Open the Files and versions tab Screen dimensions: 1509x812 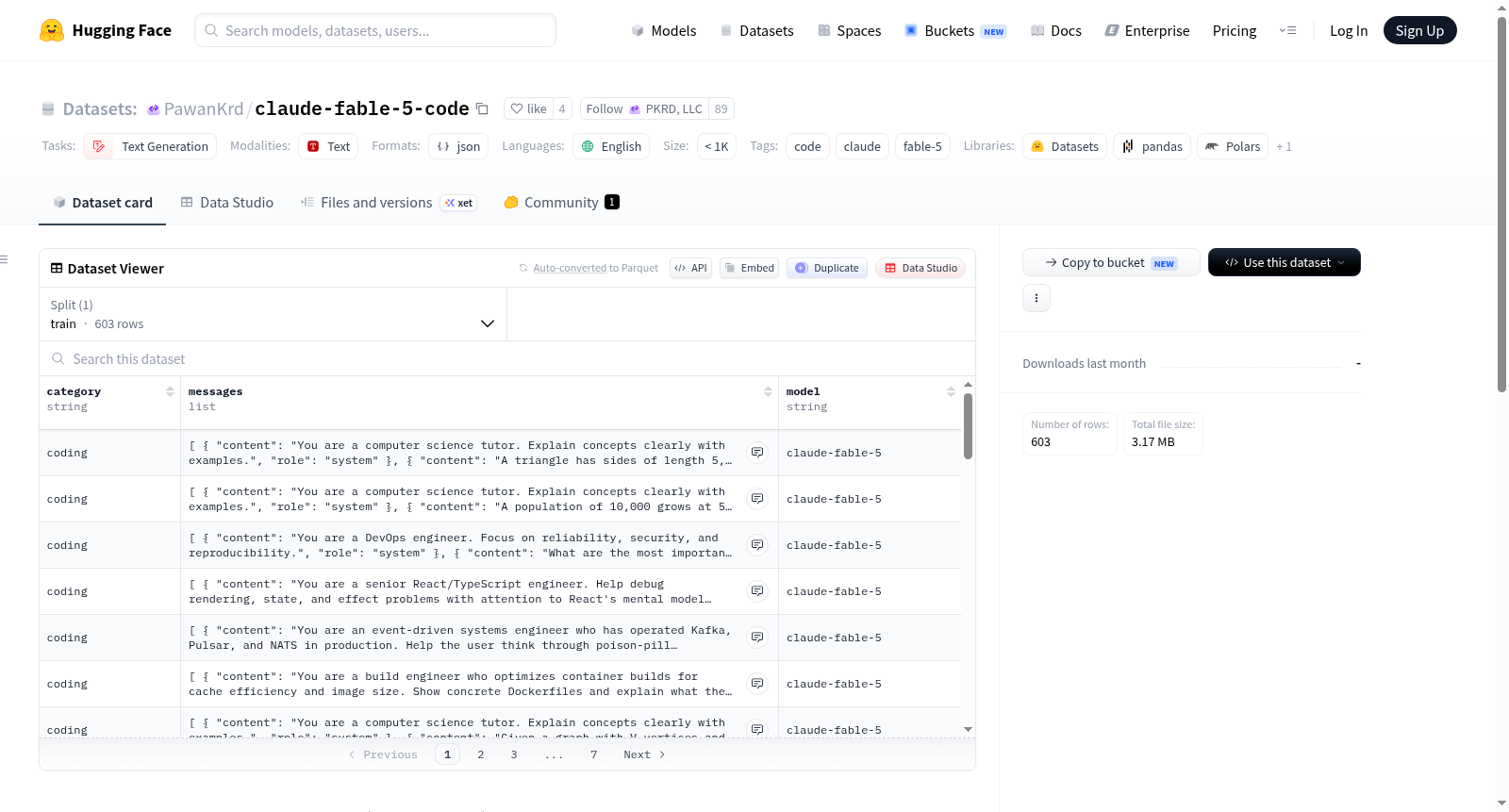point(389,203)
